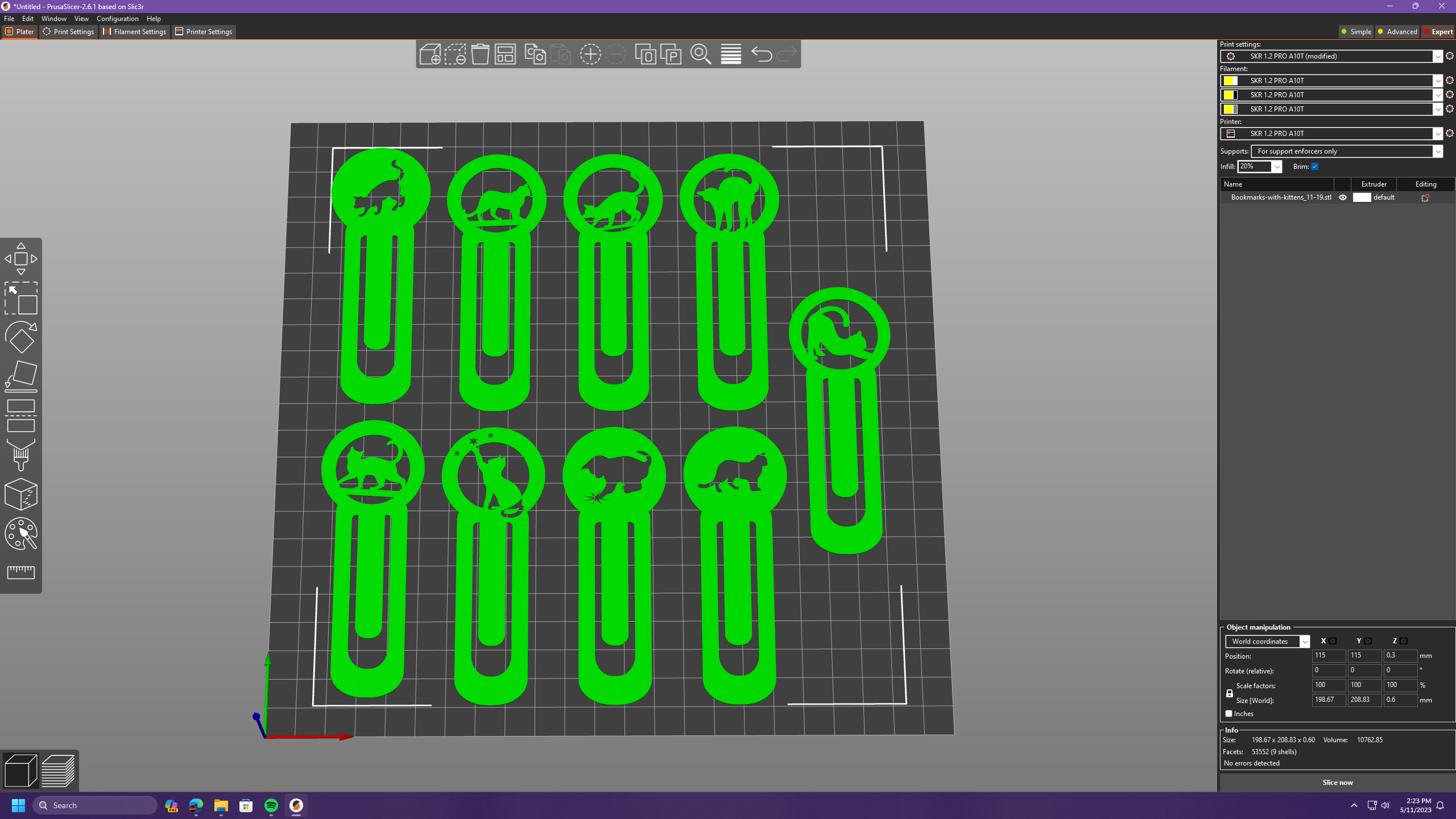Screen dimensions: 1456x819
Task: Open the Paint-on supports tool
Action: coord(21,455)
